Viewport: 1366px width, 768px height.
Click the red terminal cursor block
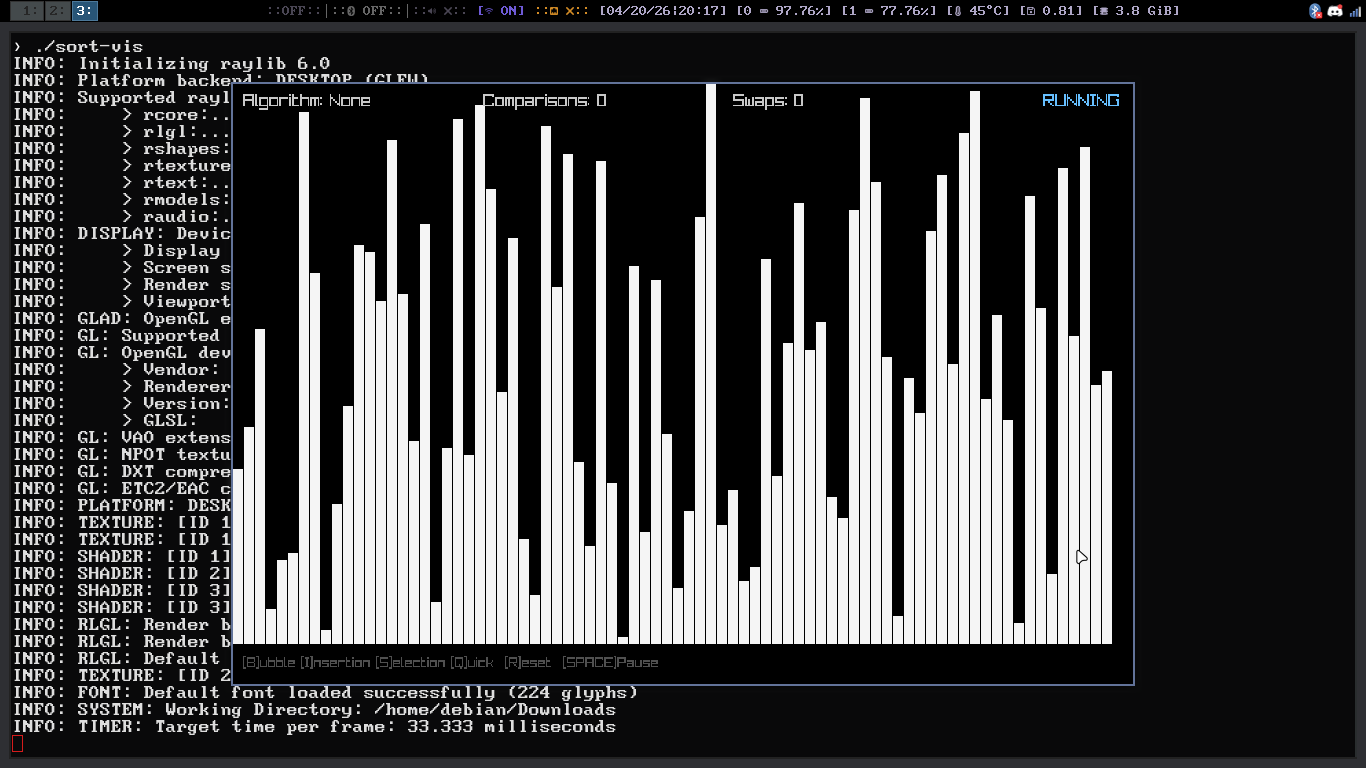pyautogui.click(x=17, y=743)
